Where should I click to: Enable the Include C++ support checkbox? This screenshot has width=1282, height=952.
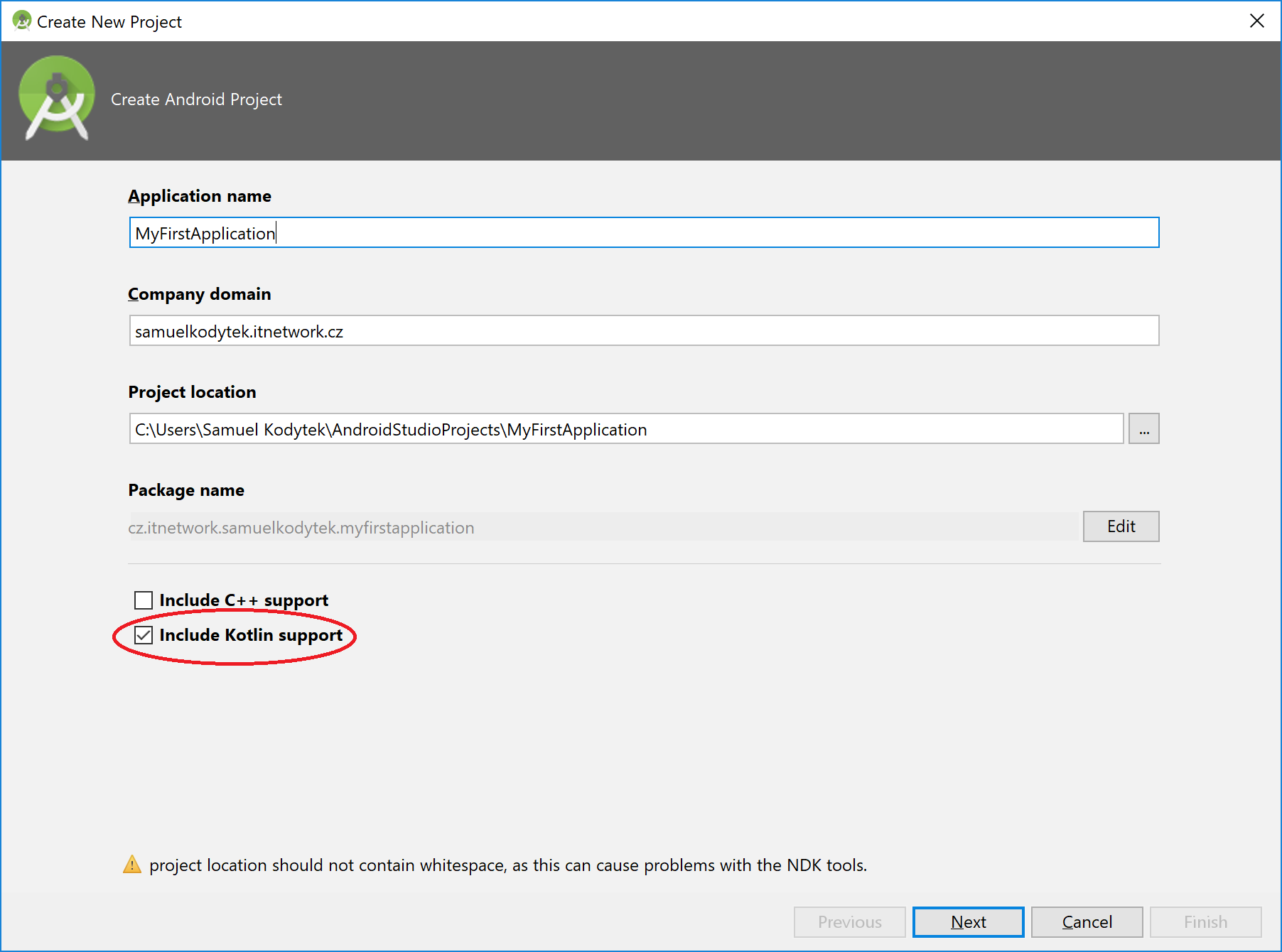[144, 600]
